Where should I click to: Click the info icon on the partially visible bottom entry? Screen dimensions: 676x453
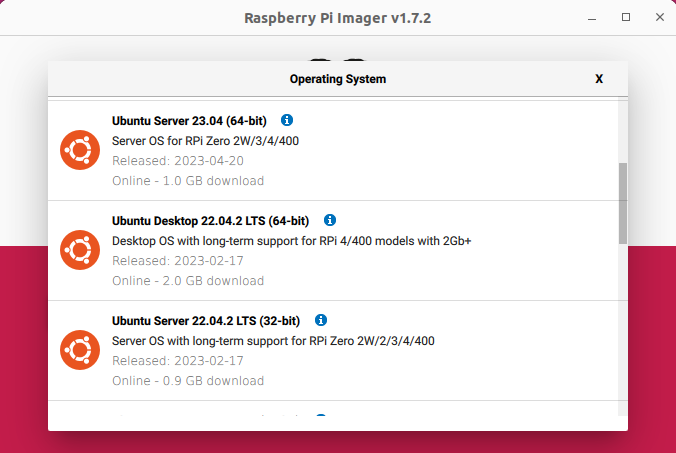(x=320, y=416)
